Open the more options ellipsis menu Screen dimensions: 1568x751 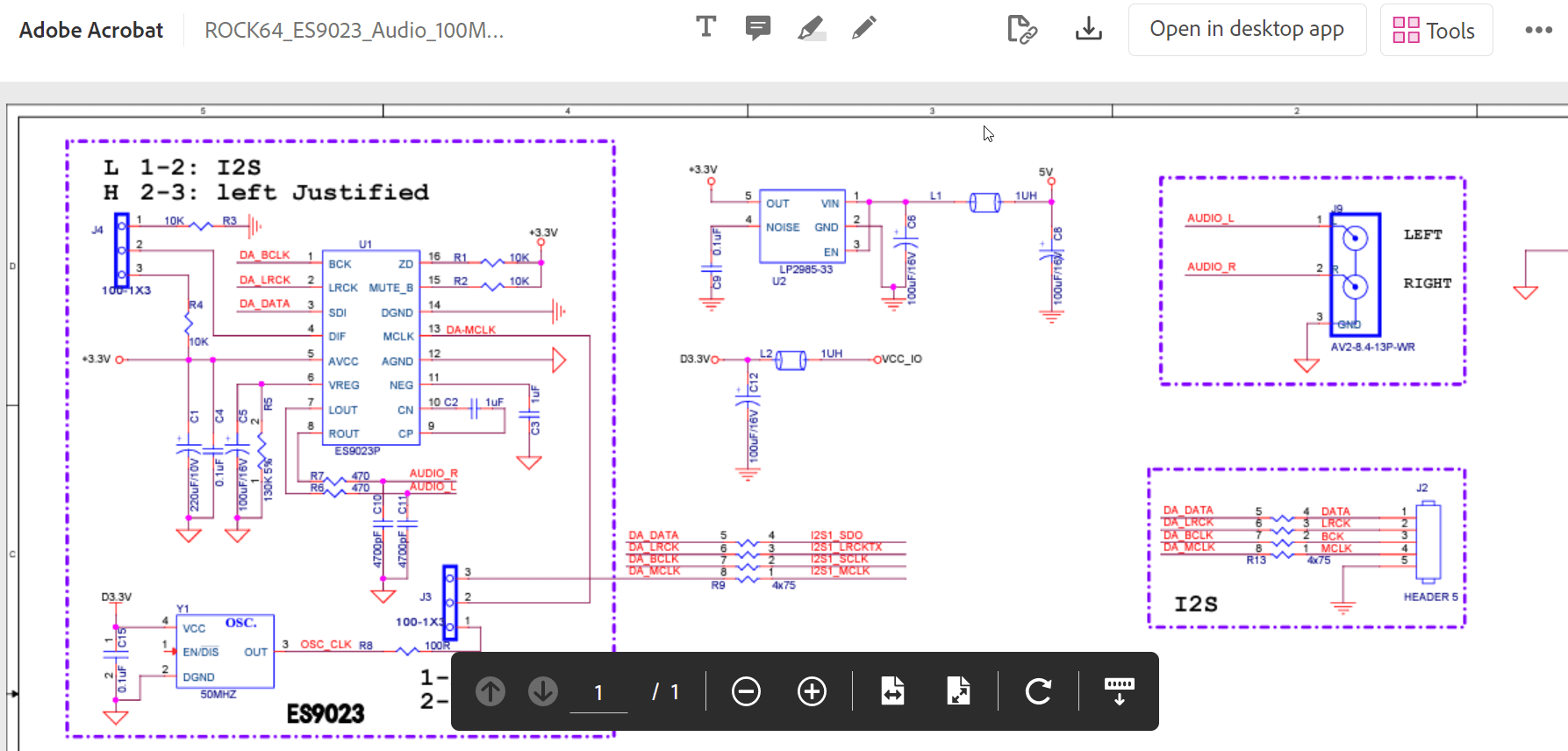tap(1538, 30)
